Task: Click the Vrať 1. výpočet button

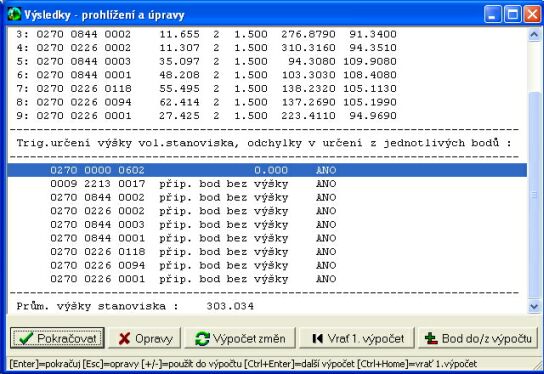Action: click(x=357, y=338)
